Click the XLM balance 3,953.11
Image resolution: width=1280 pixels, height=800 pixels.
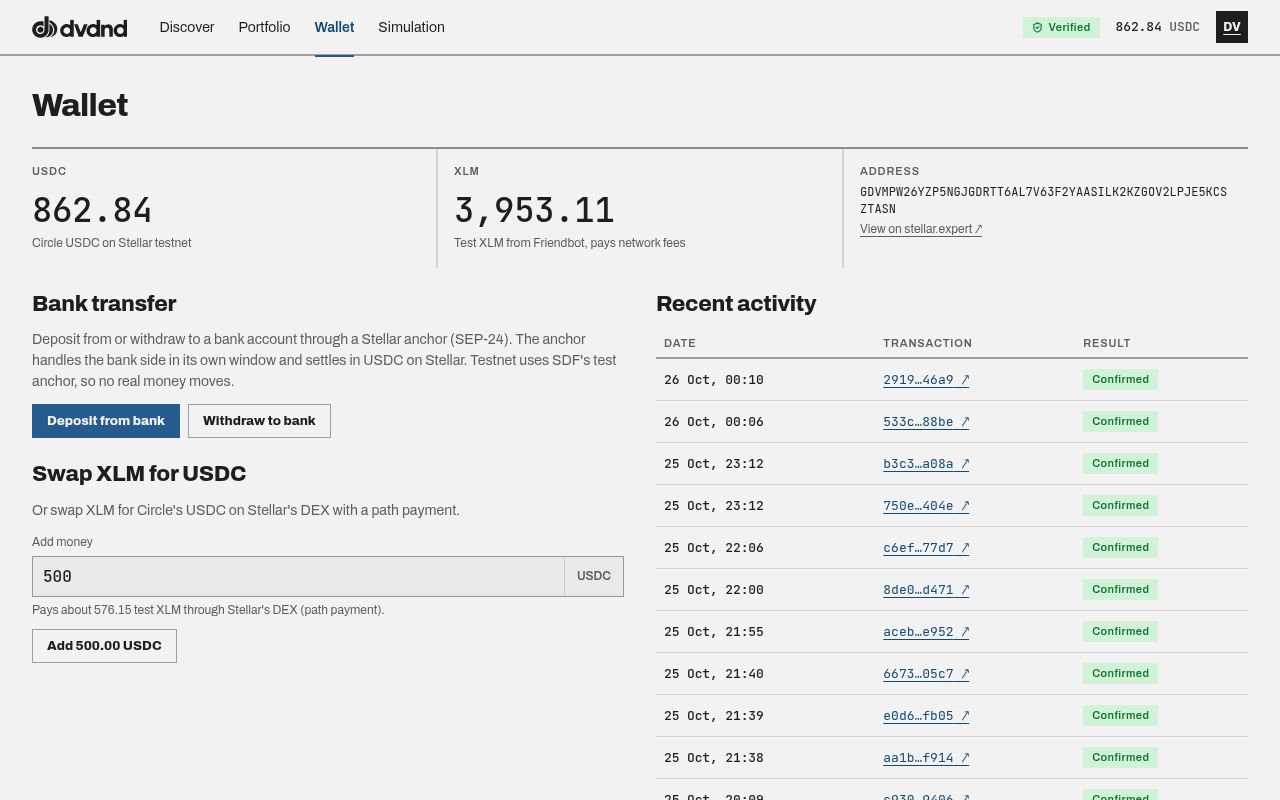(x=534, y=210)
